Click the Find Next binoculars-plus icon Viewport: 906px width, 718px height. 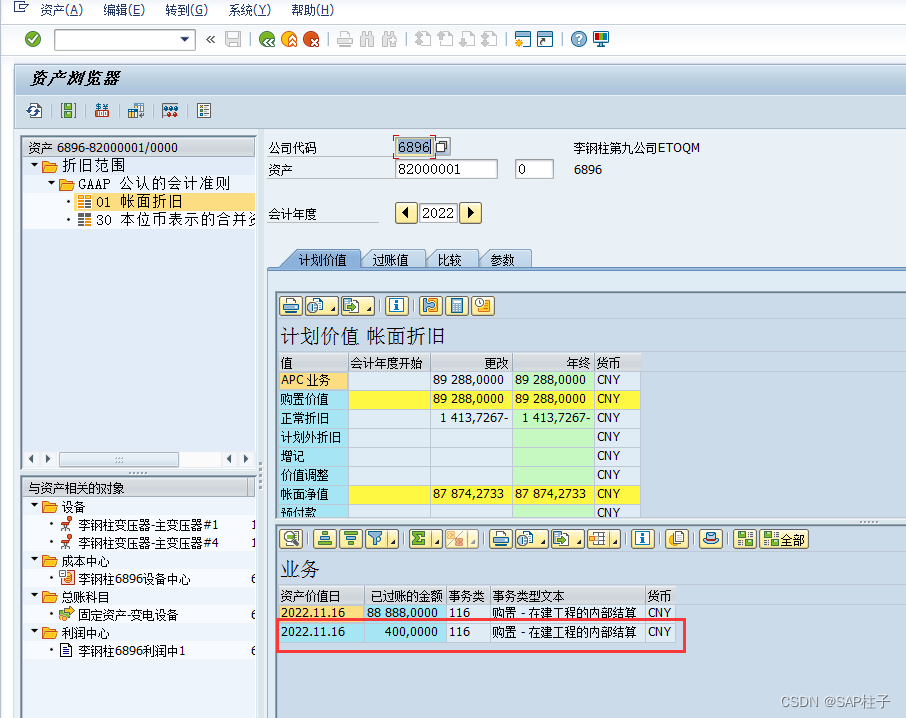pos(389,39)
